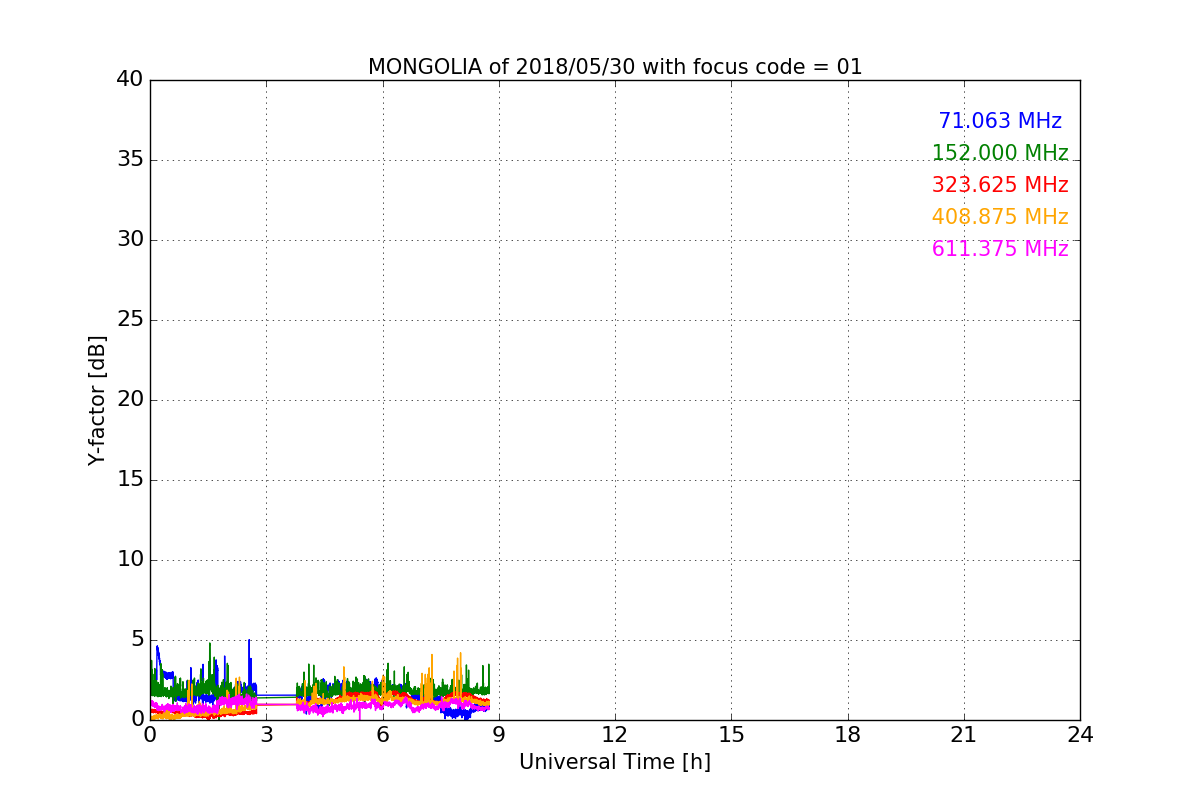
Task: Click the y-axis tick label 10
Action: tap(130, 560)
